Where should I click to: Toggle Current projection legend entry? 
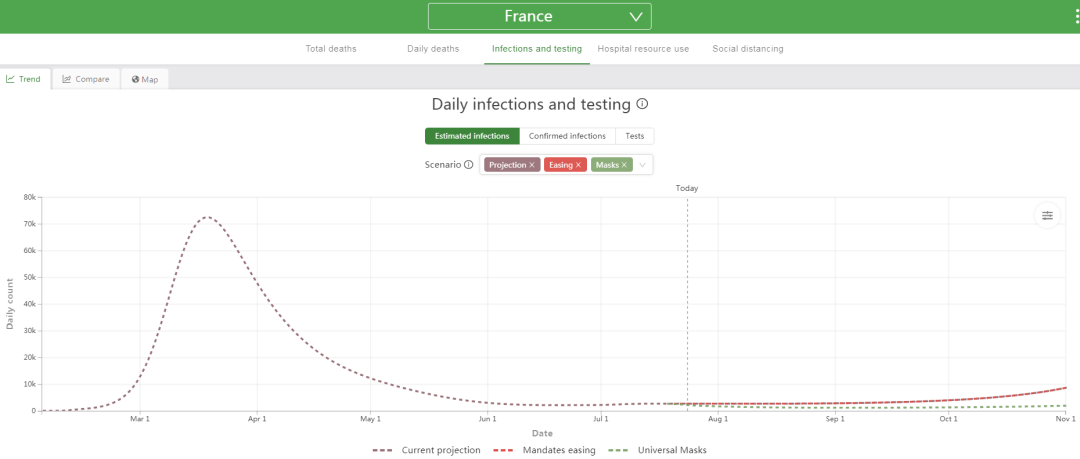pos(426,450)
